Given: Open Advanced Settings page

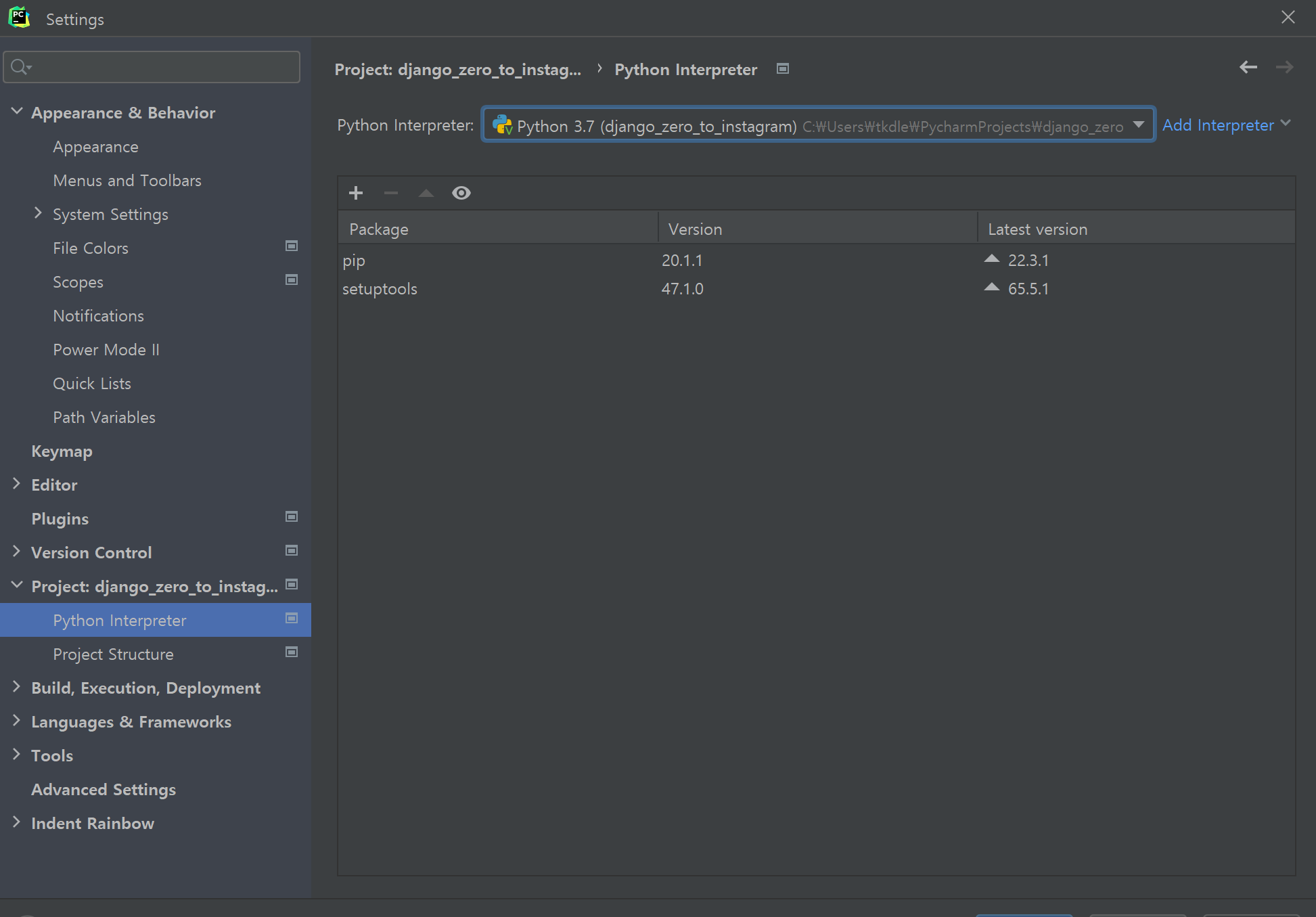Looking at the screenshot, I should pyautogui.click(x=103, y=789).
